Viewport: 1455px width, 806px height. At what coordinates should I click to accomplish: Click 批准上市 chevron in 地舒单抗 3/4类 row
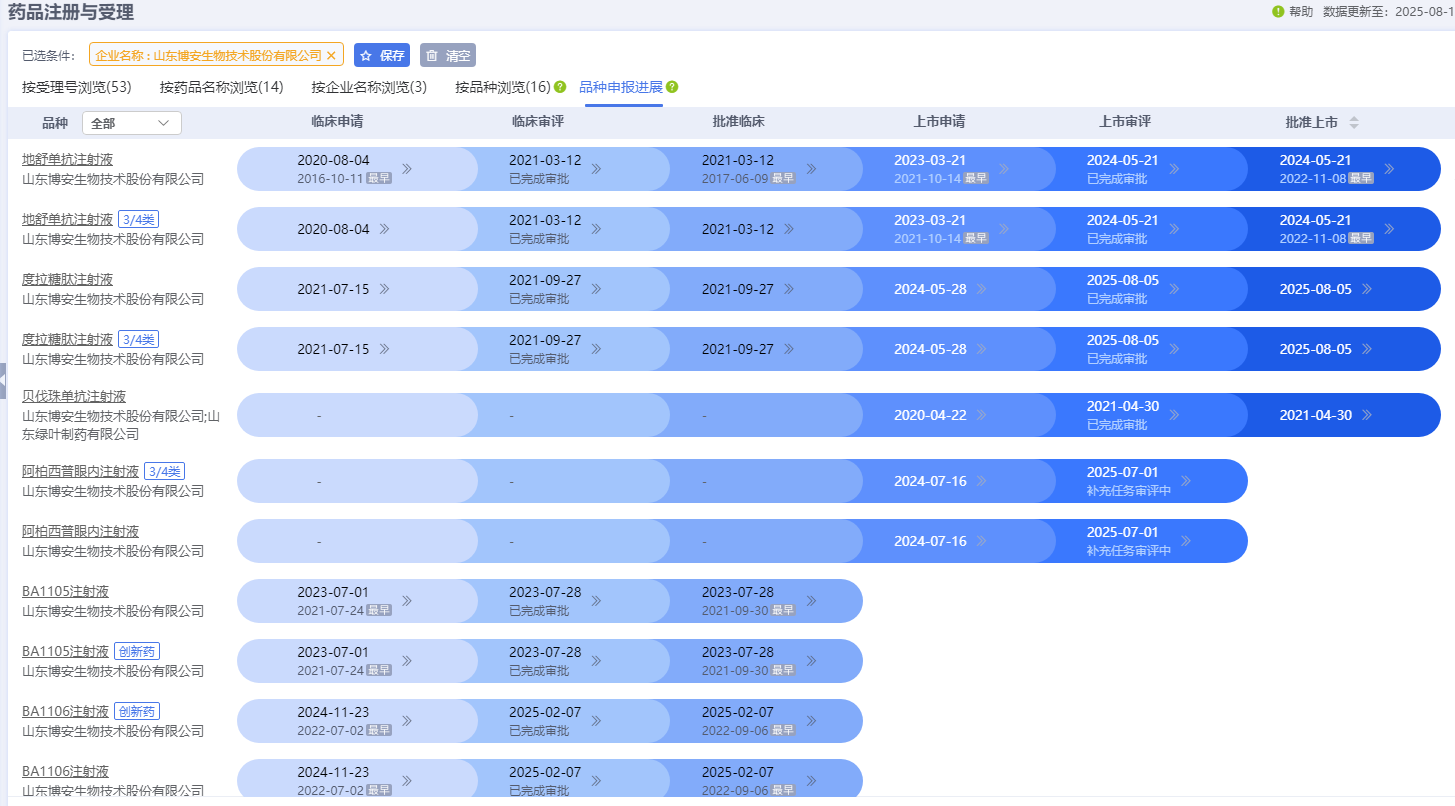(1389, 229)
